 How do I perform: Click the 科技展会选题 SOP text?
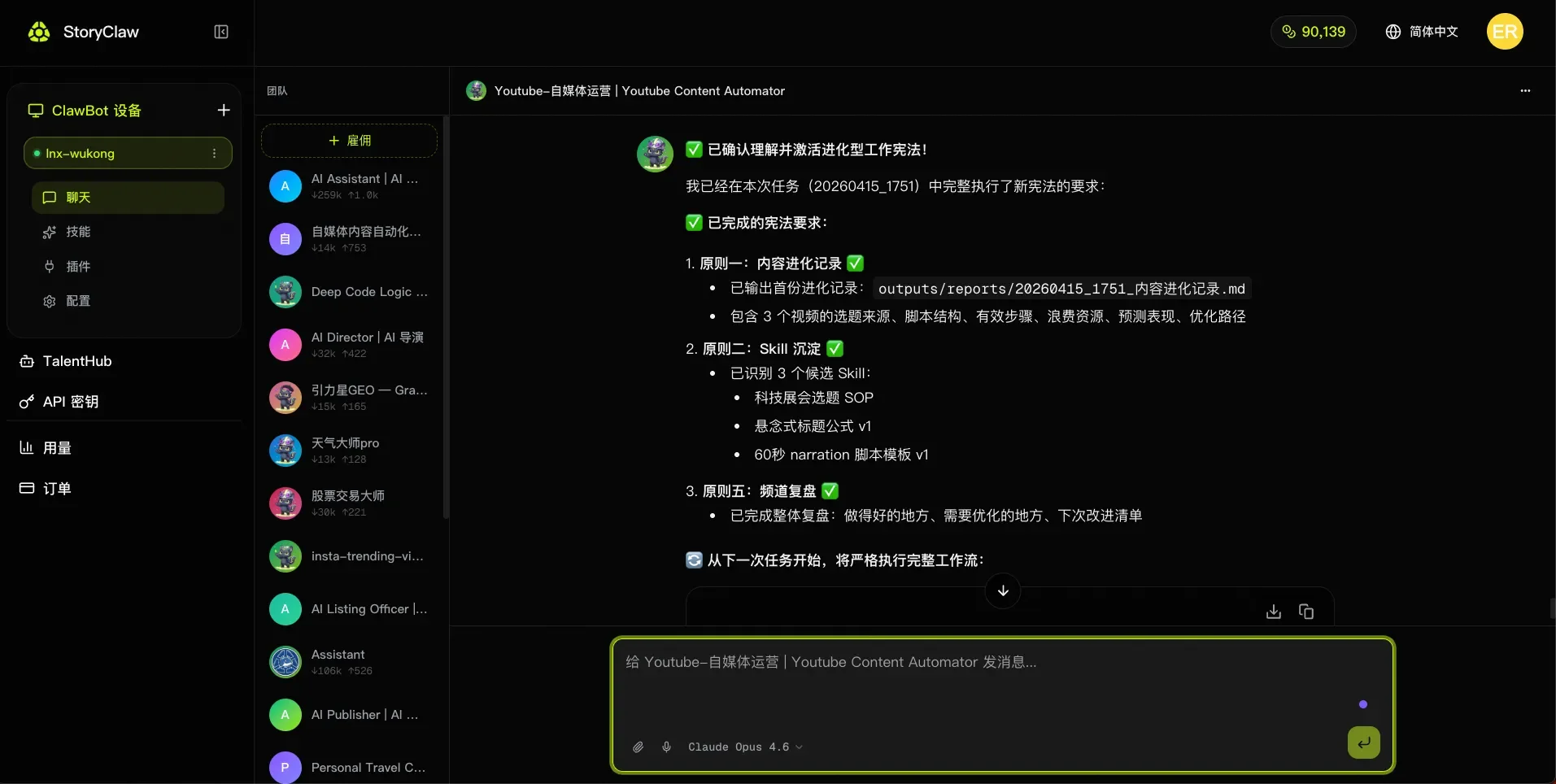click(x=813, y=398)
